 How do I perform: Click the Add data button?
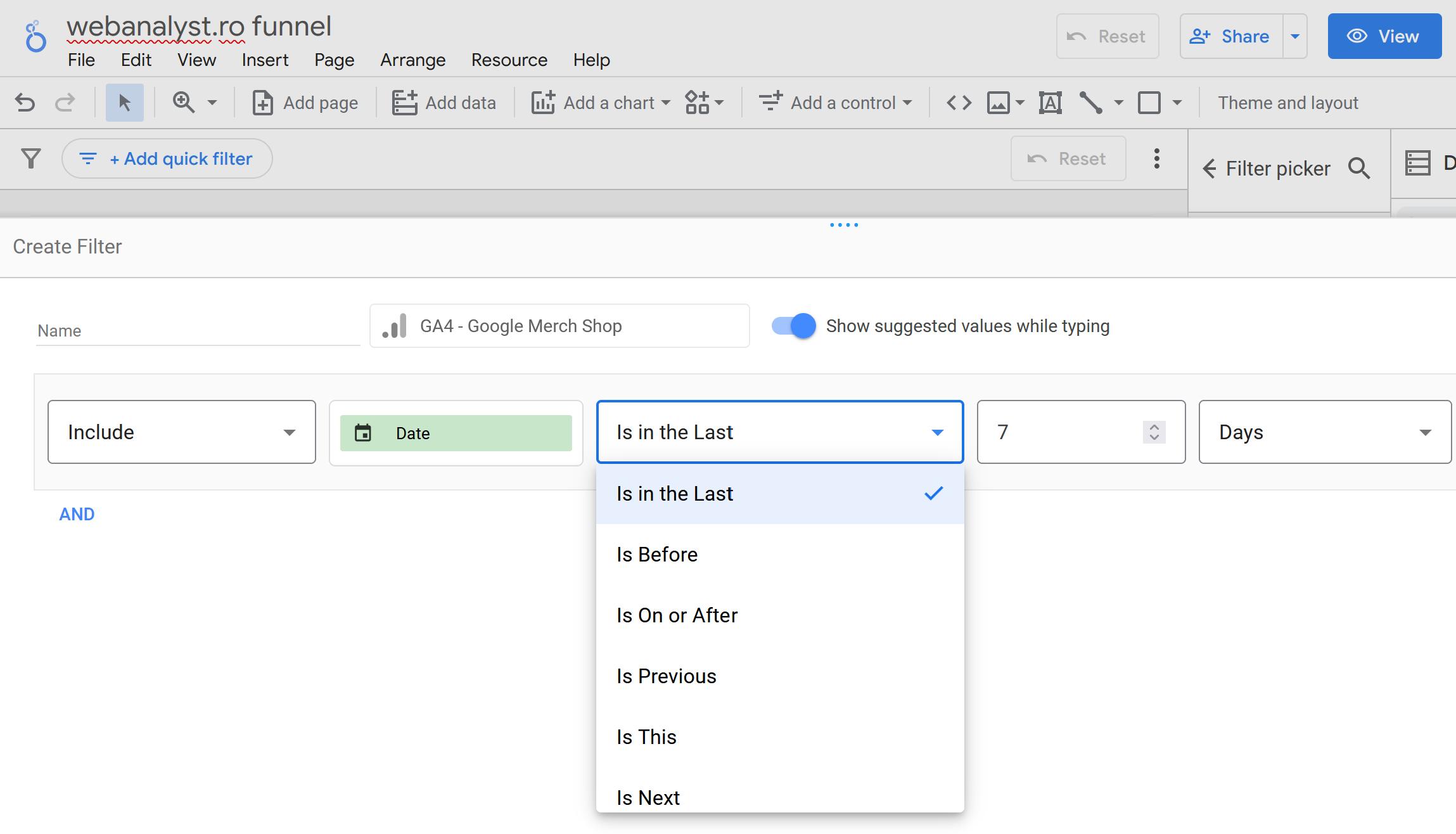(444, 103)
